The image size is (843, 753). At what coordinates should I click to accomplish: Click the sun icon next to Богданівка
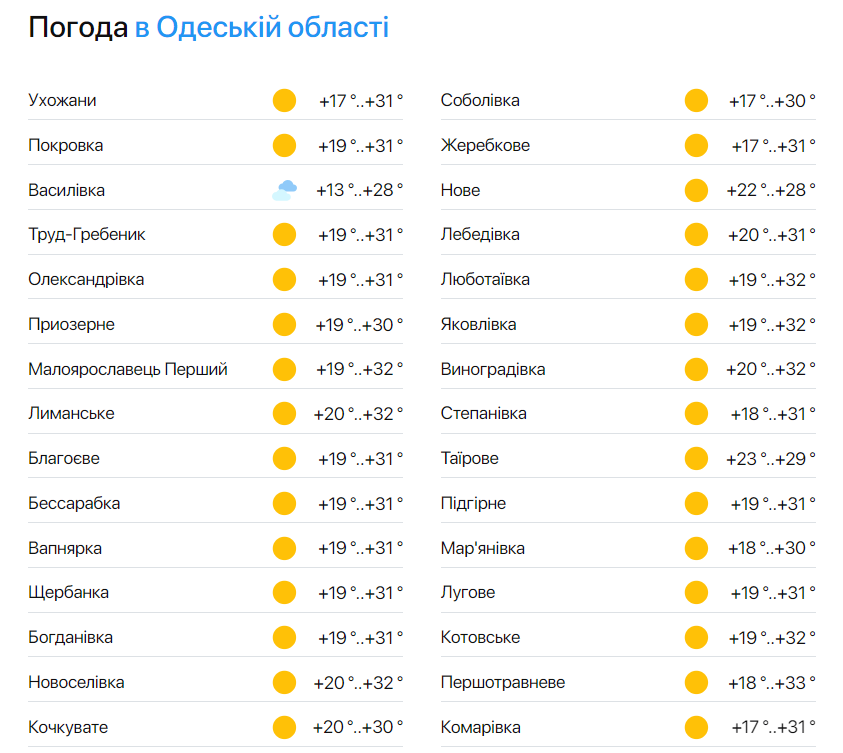click(x=283, y=637)
